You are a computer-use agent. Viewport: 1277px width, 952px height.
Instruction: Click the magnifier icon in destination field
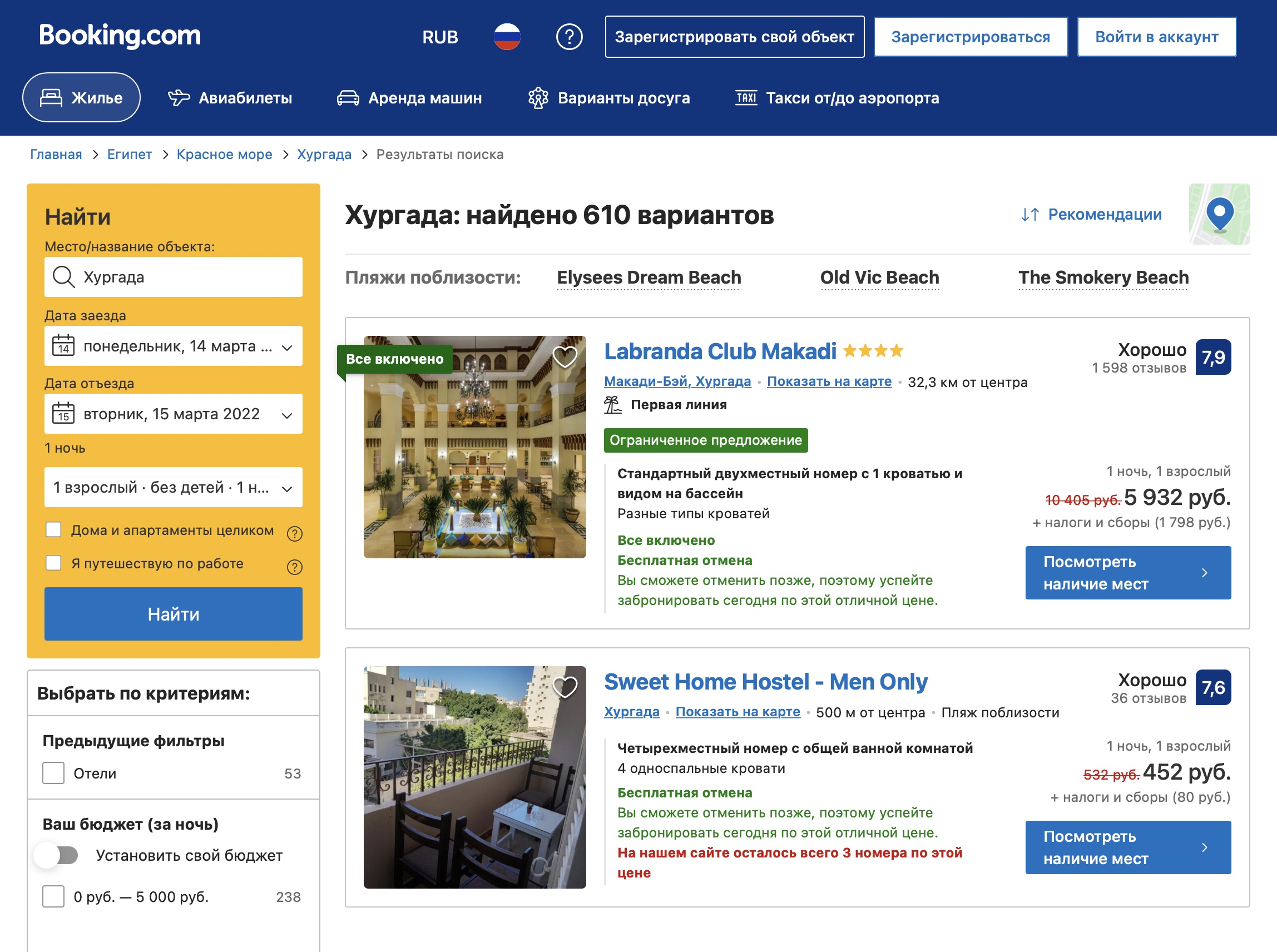coord(63,277)
